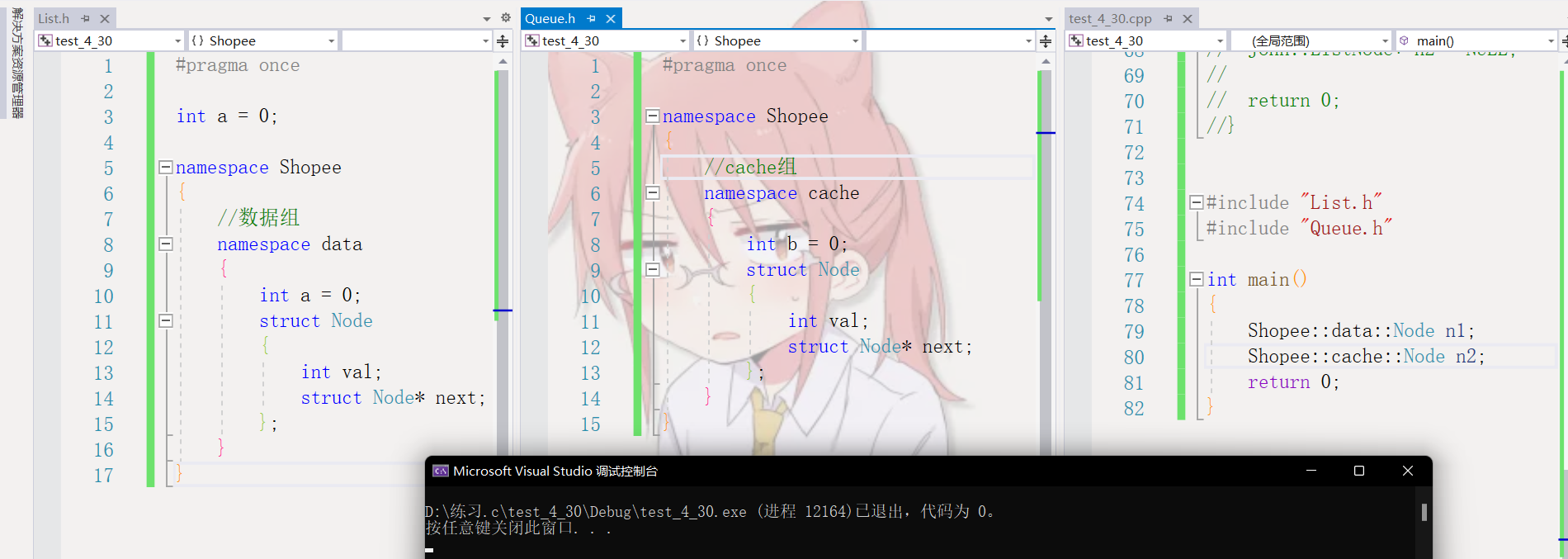Click "Shopee::cache::Node n2;" line
The image size is (1568, 559).
coord(1367,357)
